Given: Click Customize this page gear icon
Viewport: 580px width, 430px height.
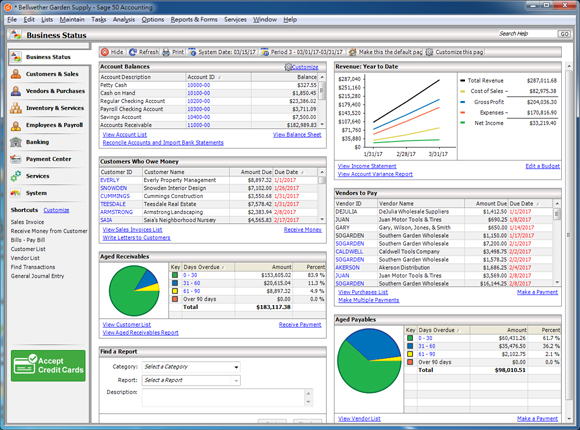Looking at the screenshot, I should click(429, 52).
